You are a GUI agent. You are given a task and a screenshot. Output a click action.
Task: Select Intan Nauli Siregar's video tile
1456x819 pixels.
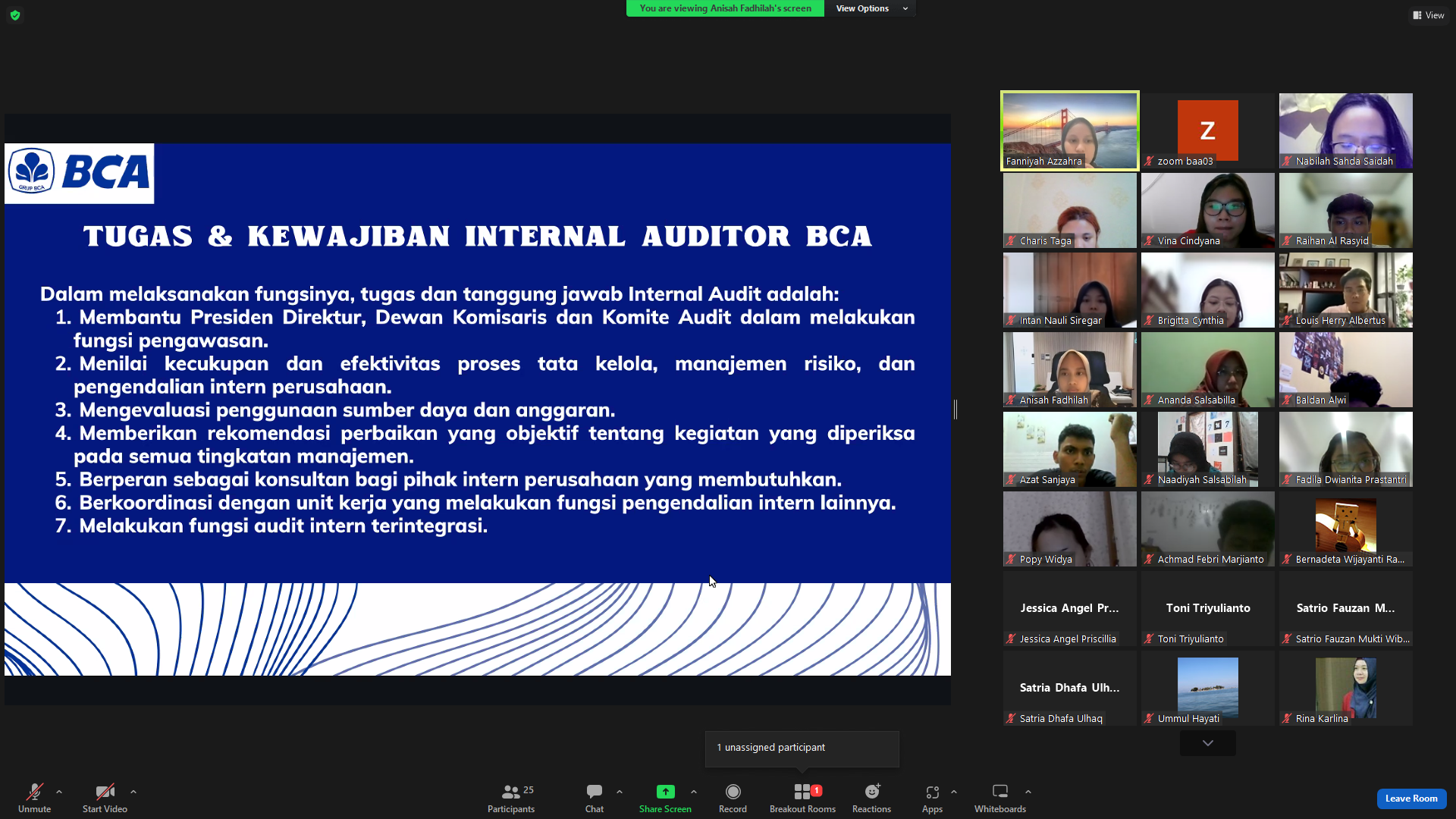[1070, 290]
